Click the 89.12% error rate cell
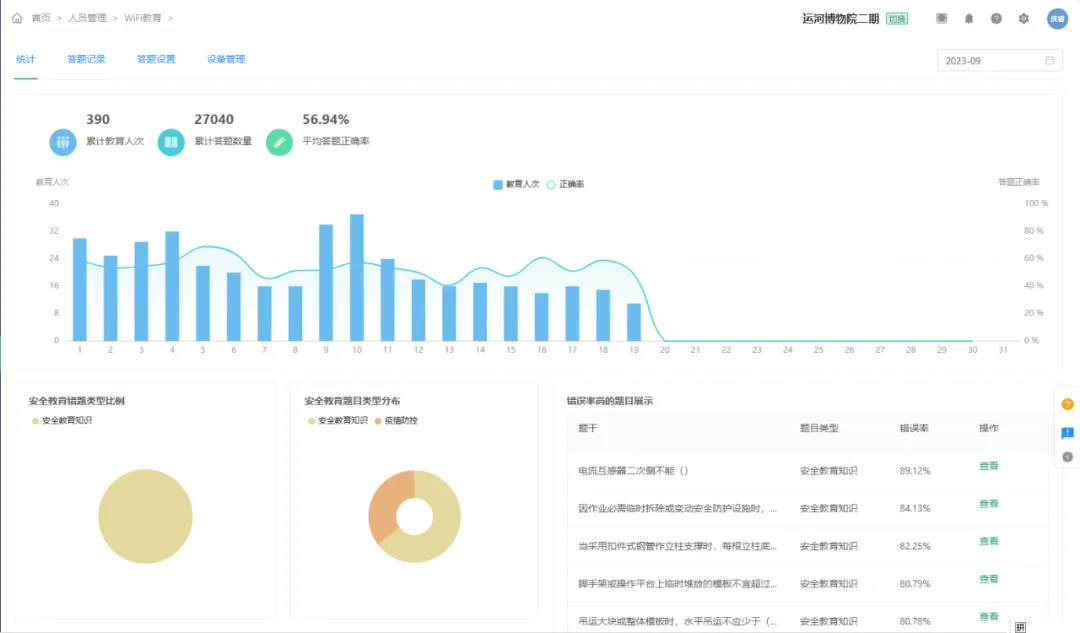 915,471
